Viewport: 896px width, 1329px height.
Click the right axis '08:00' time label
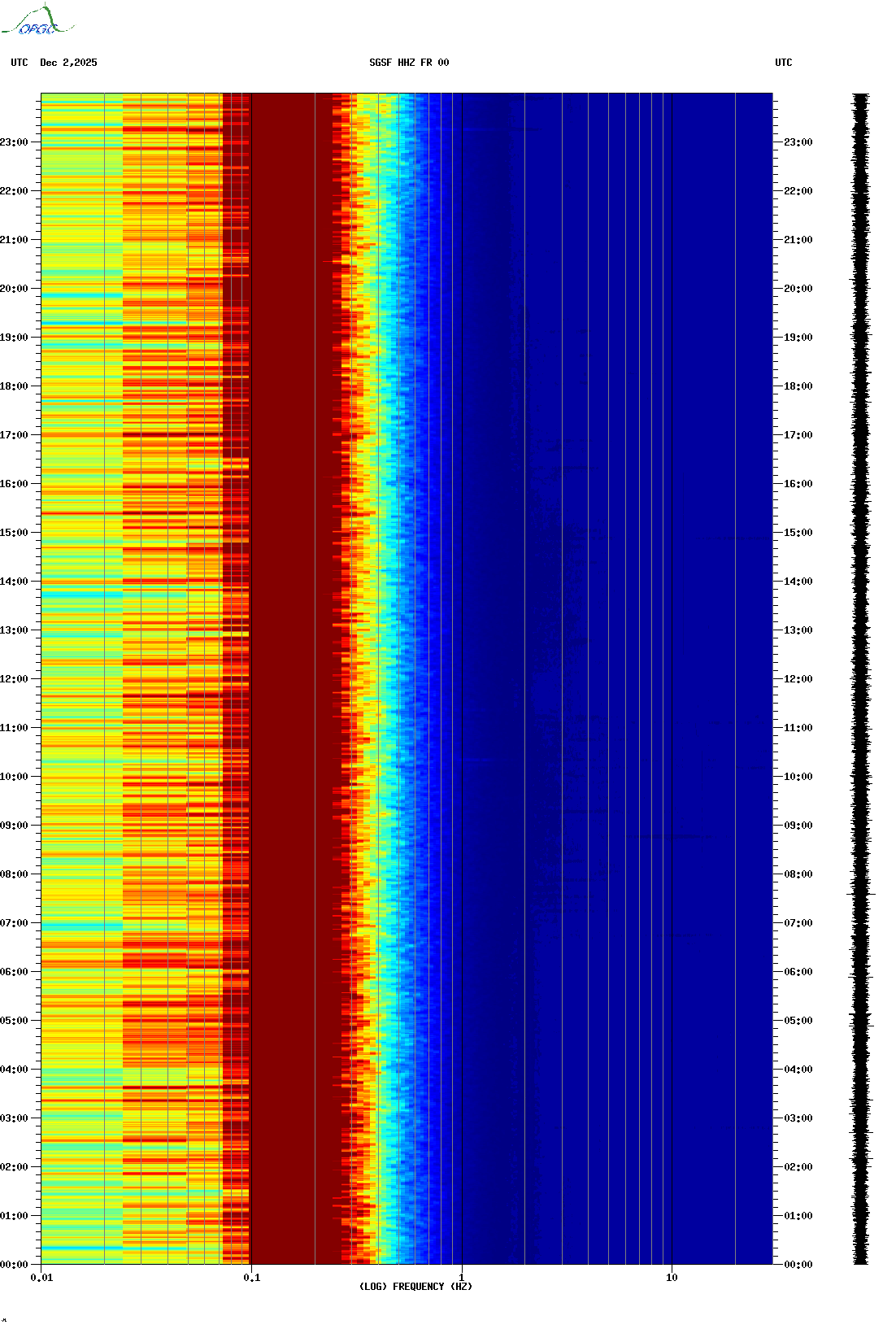(x=798, y=874)
